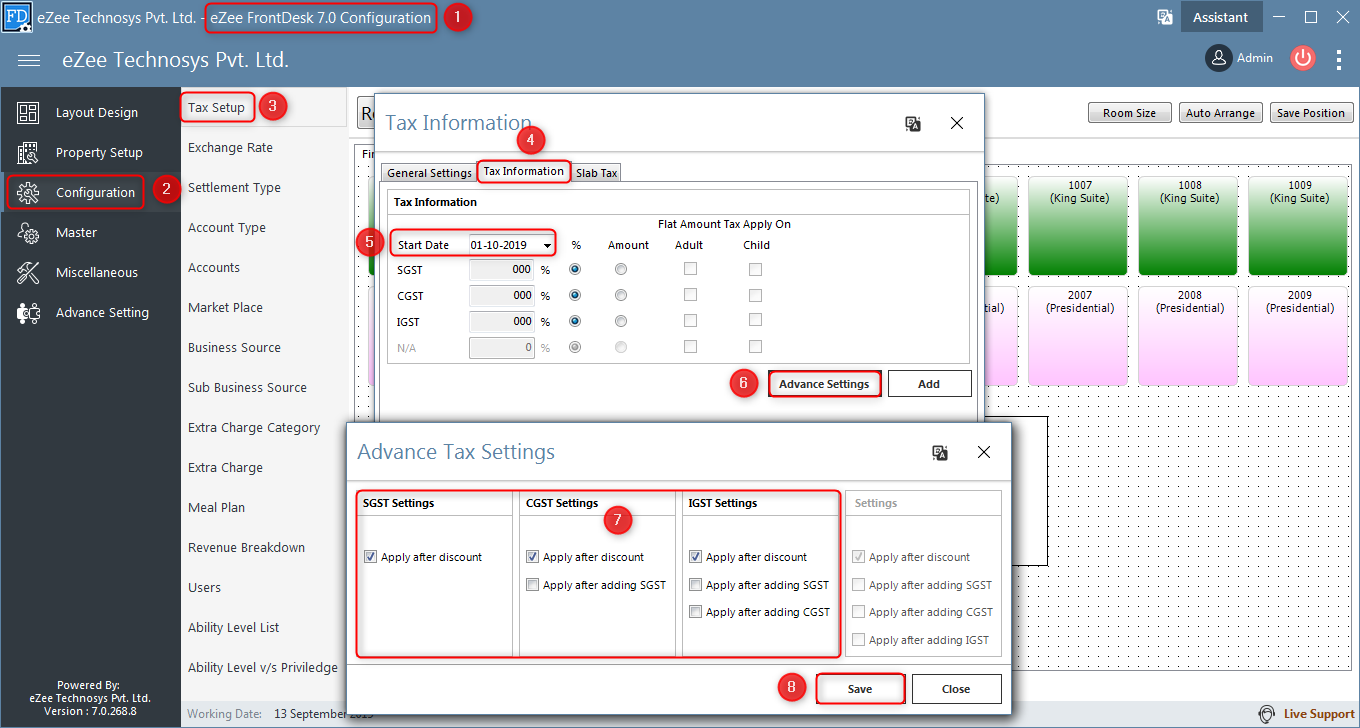Screen dimensions: 1360x728
Task: Click the Auto Arrange button
Action: [x=1220, y=113]
